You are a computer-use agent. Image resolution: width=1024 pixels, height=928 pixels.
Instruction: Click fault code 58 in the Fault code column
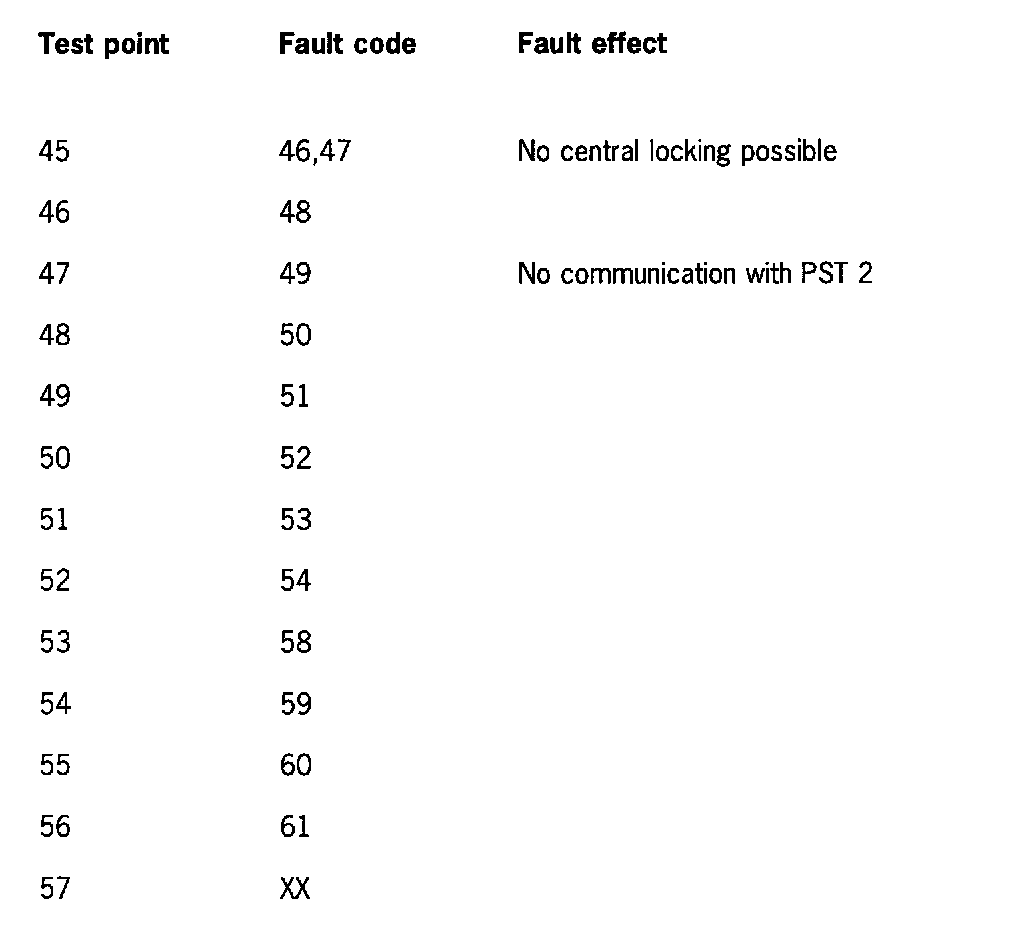295,643
